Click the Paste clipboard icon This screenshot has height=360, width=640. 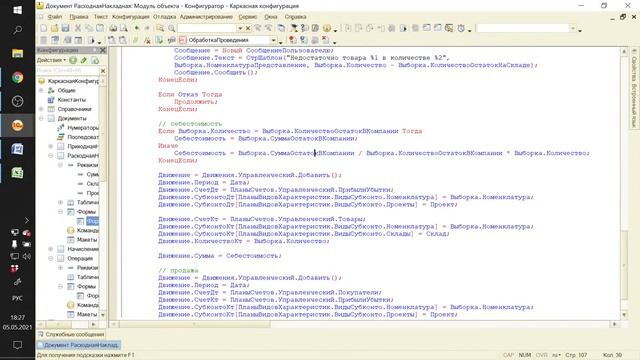[100, 28]
